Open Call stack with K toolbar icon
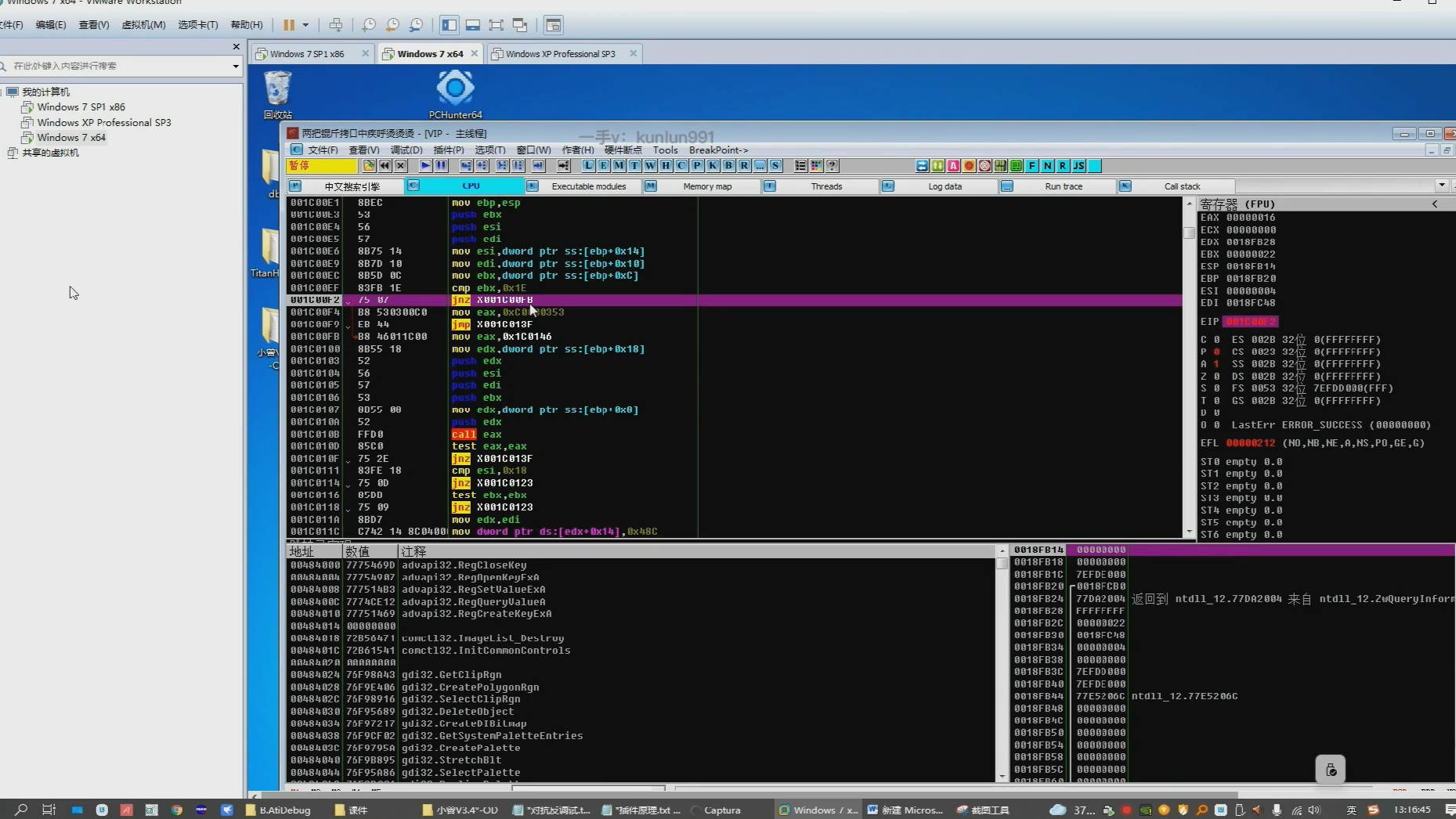The image size is (1456, 819). 713,166
